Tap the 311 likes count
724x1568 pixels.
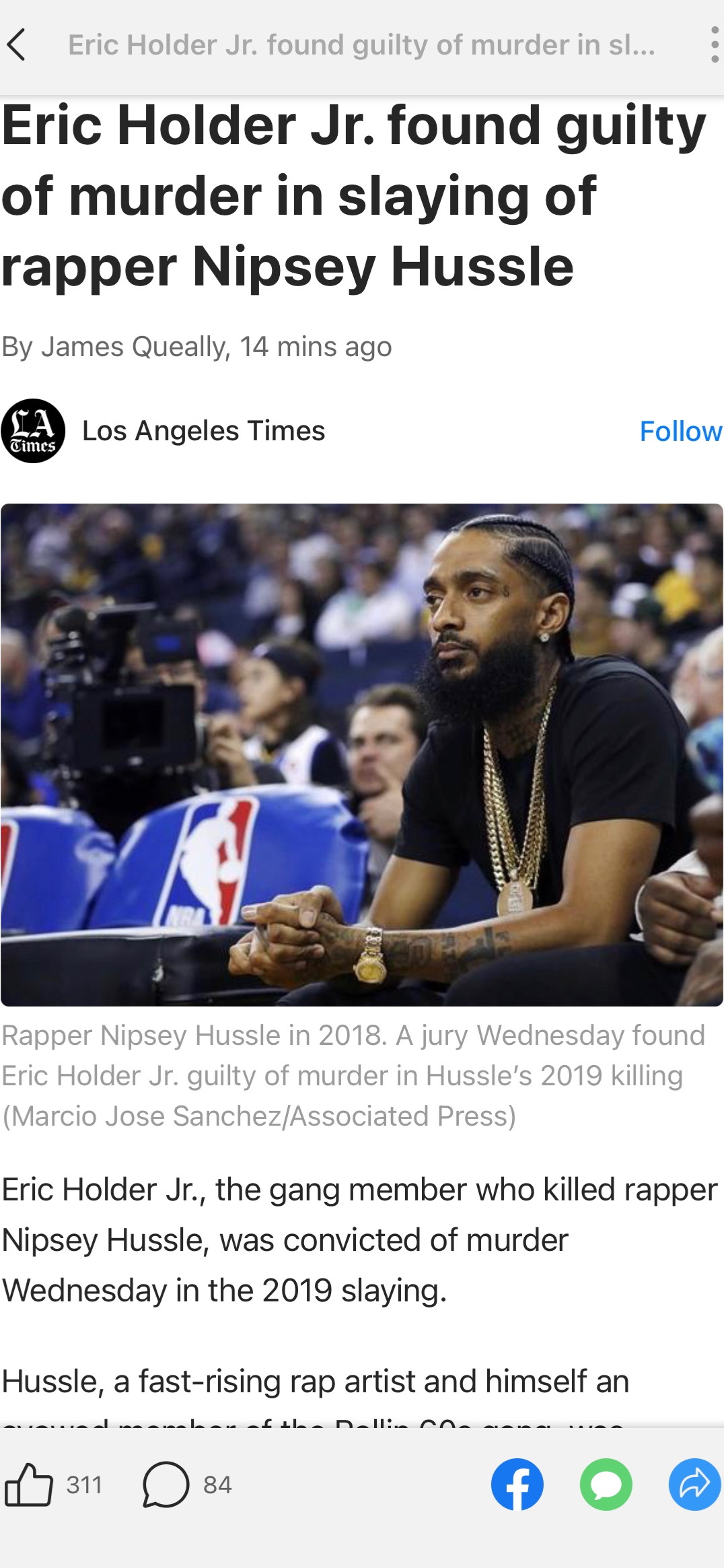84,1485
